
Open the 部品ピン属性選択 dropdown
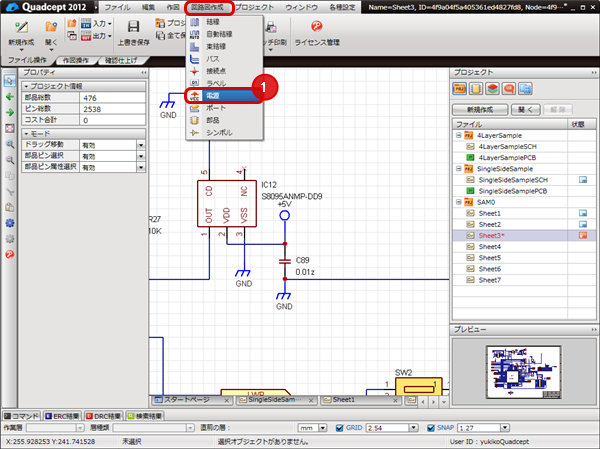pyautogui.click(x=141, y=167)
